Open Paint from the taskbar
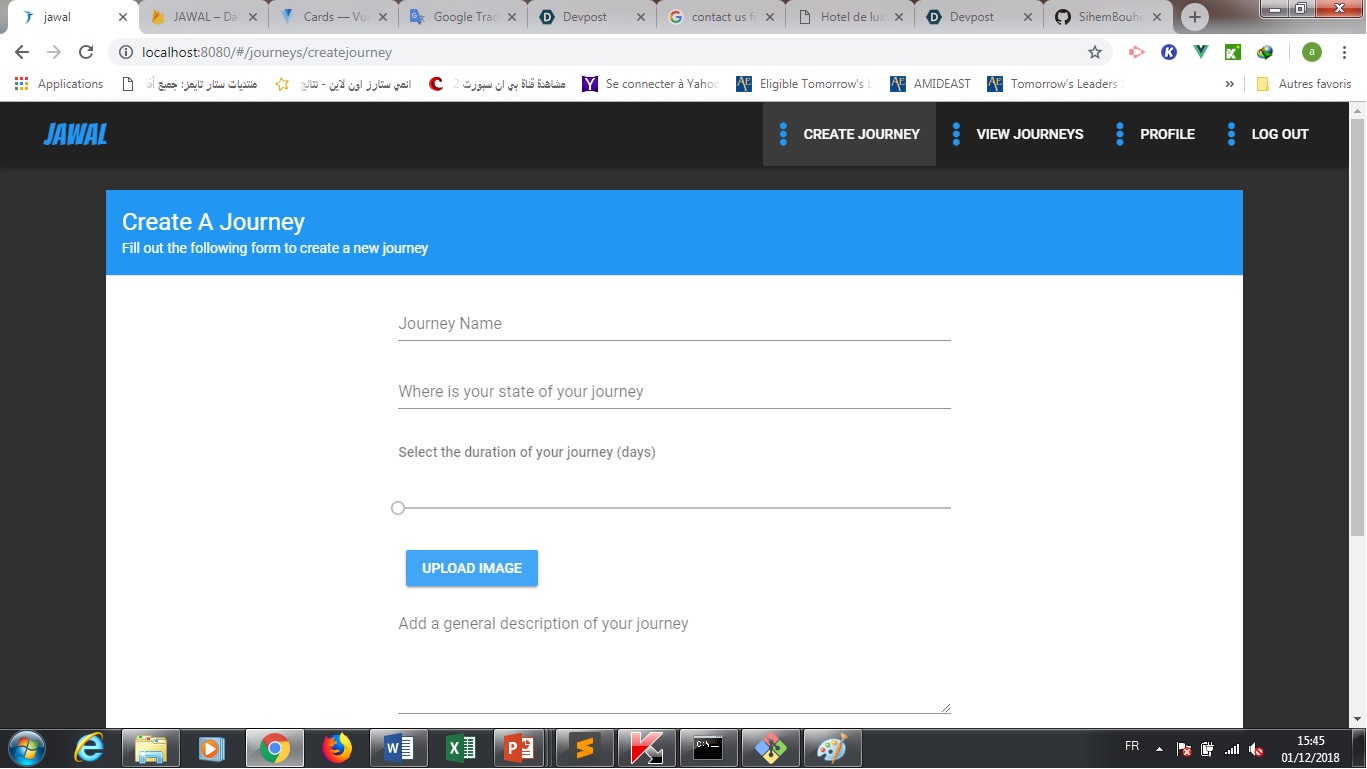Viewport: 1367px width, 769px height. (x=833, y=747)
